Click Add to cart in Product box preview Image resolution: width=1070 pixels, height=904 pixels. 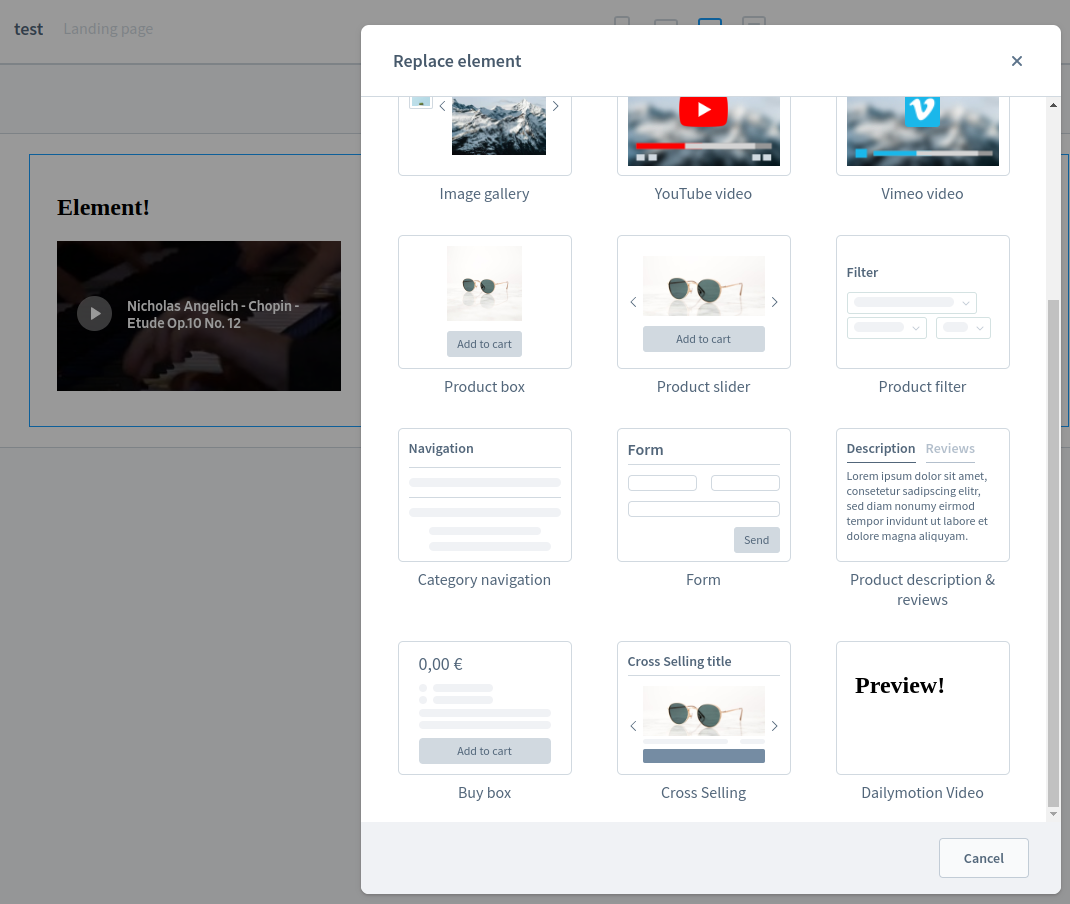tap(484, 343)
